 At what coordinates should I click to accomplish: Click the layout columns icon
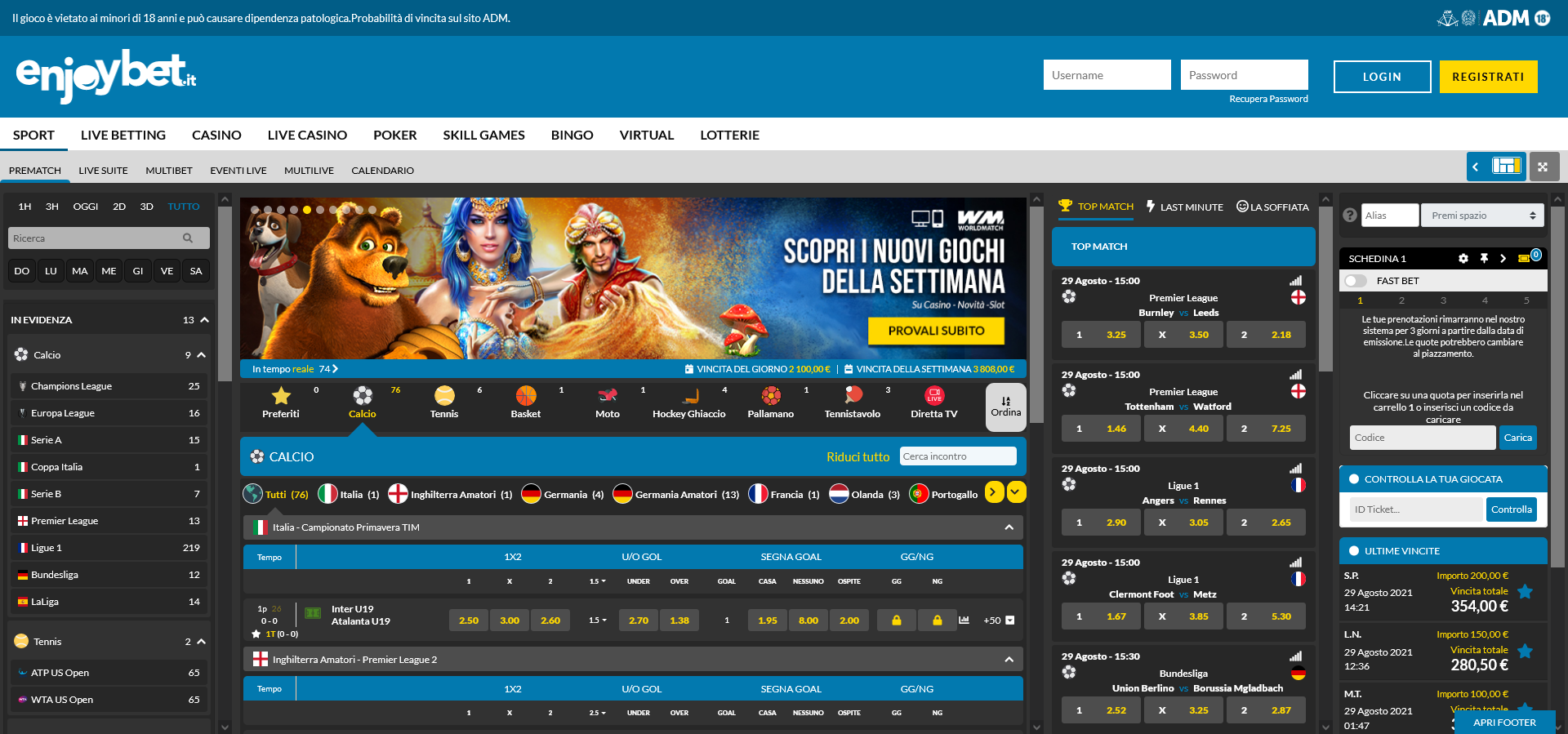[1506, 166]
